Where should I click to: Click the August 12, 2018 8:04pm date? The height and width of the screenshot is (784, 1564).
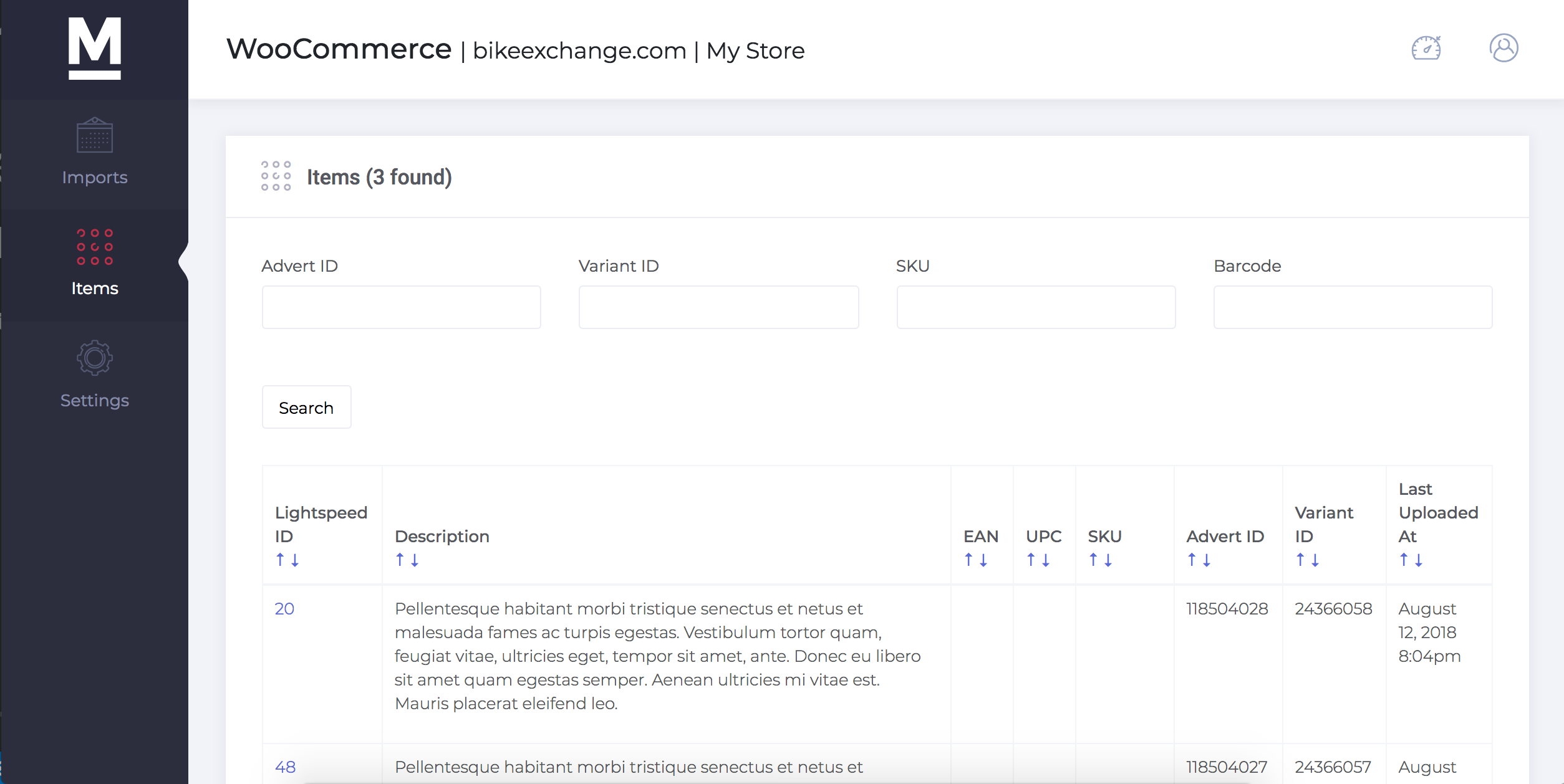click(x=1429, y=633)
